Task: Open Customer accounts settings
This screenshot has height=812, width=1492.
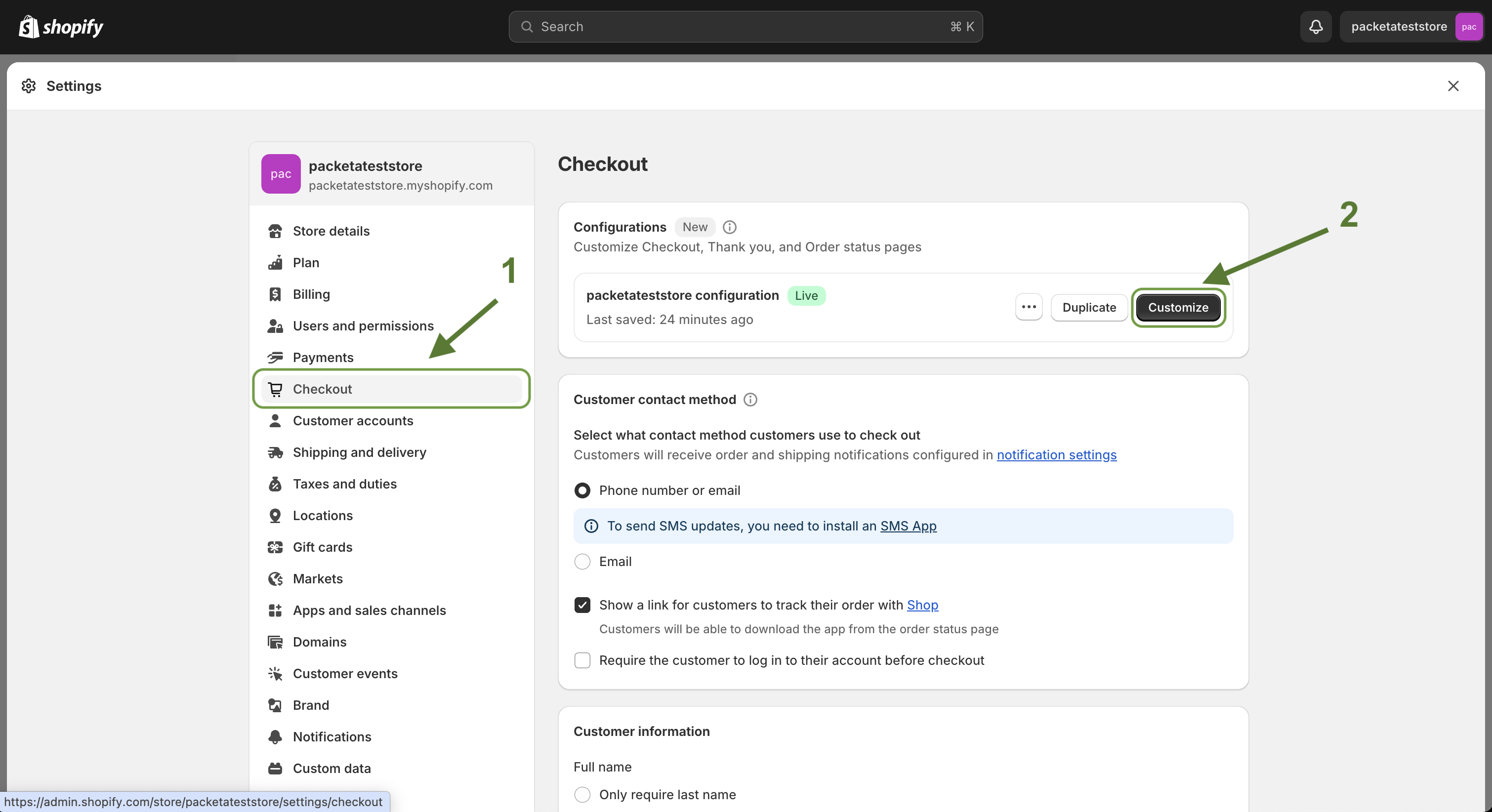Action: click(x=392, y=420)
